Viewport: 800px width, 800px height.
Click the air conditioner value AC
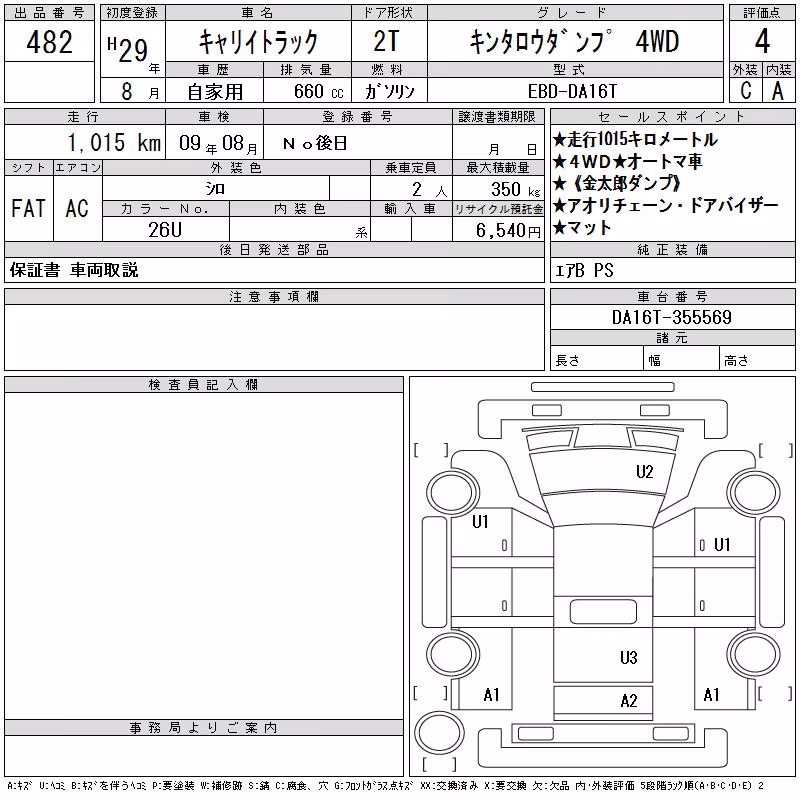pyautogui.click(x=77, y=208)
